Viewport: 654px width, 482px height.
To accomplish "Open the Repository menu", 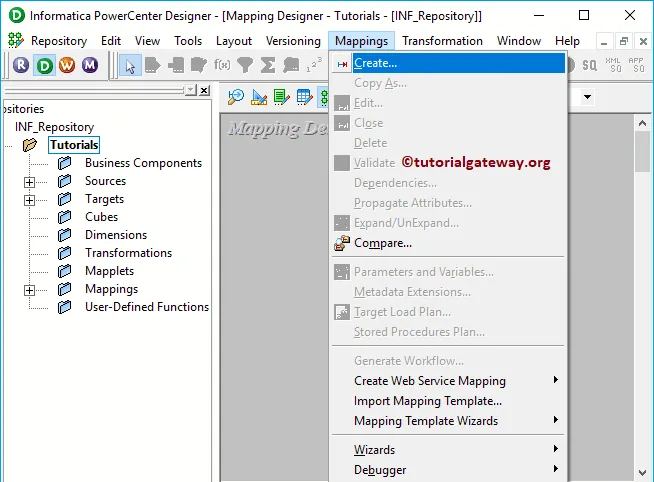I will 59,41.
